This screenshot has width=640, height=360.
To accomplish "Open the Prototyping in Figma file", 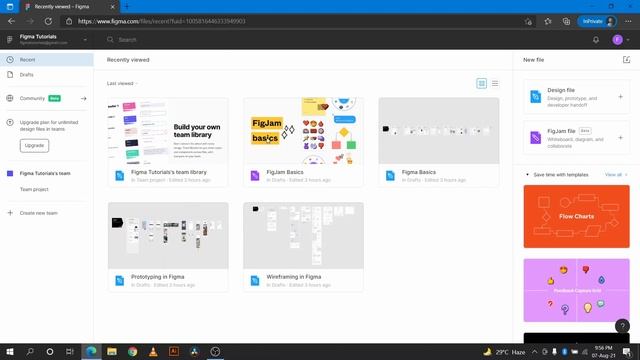I will point(168,247).
